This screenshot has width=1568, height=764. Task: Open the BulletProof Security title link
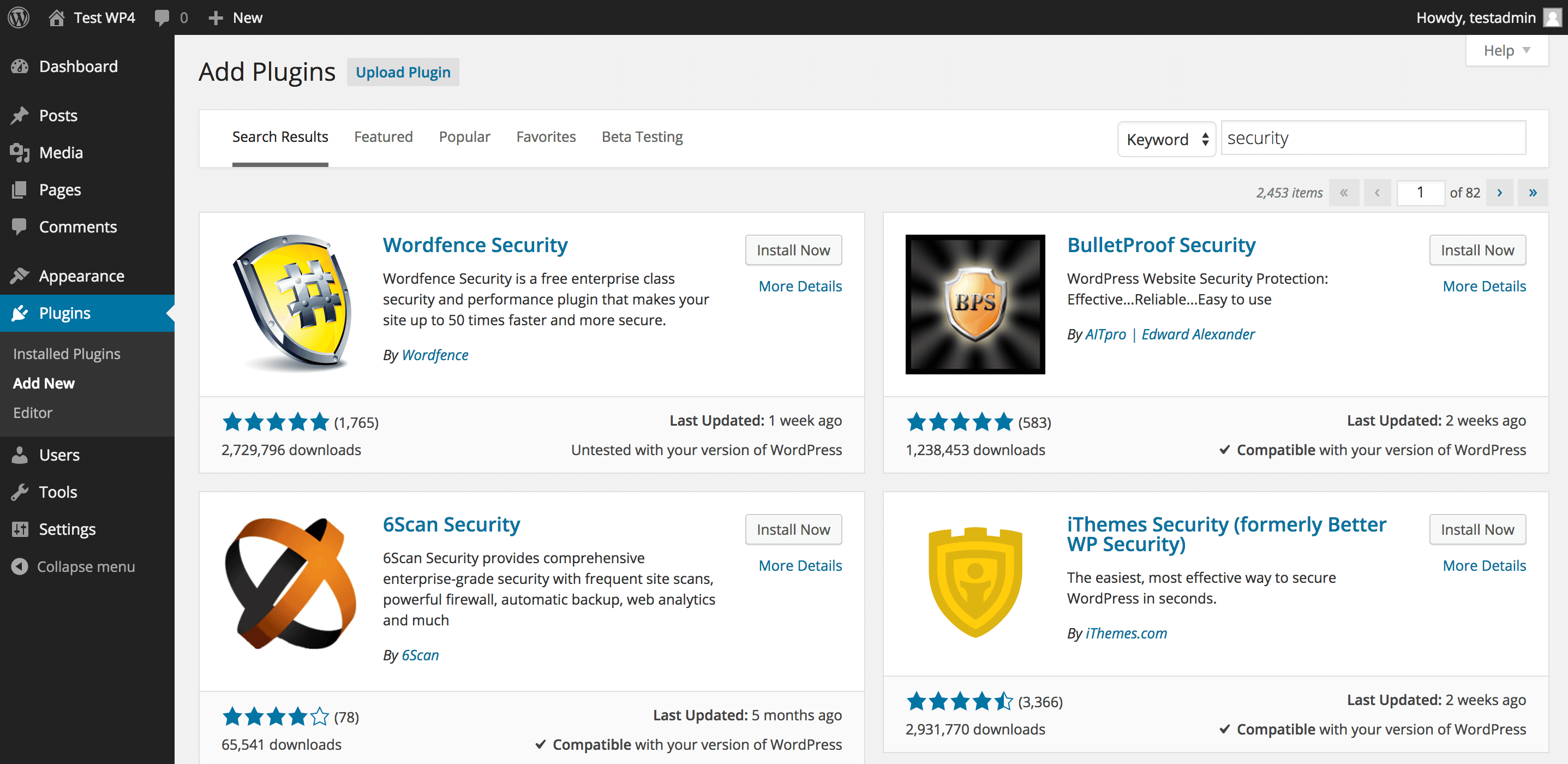tap(1161, 244)
